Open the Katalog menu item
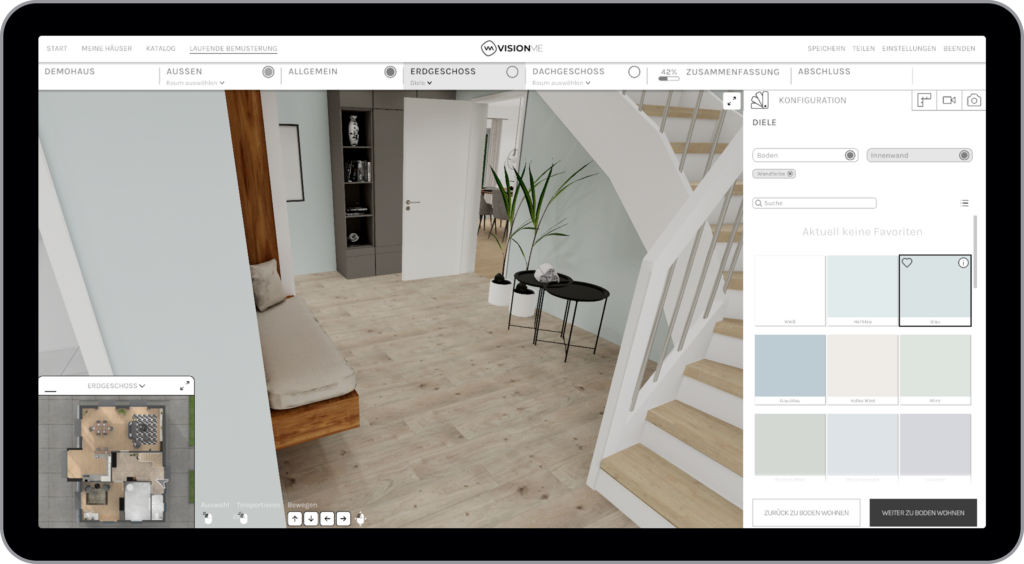Screen dimensions: 1024x564 point(160,48)
